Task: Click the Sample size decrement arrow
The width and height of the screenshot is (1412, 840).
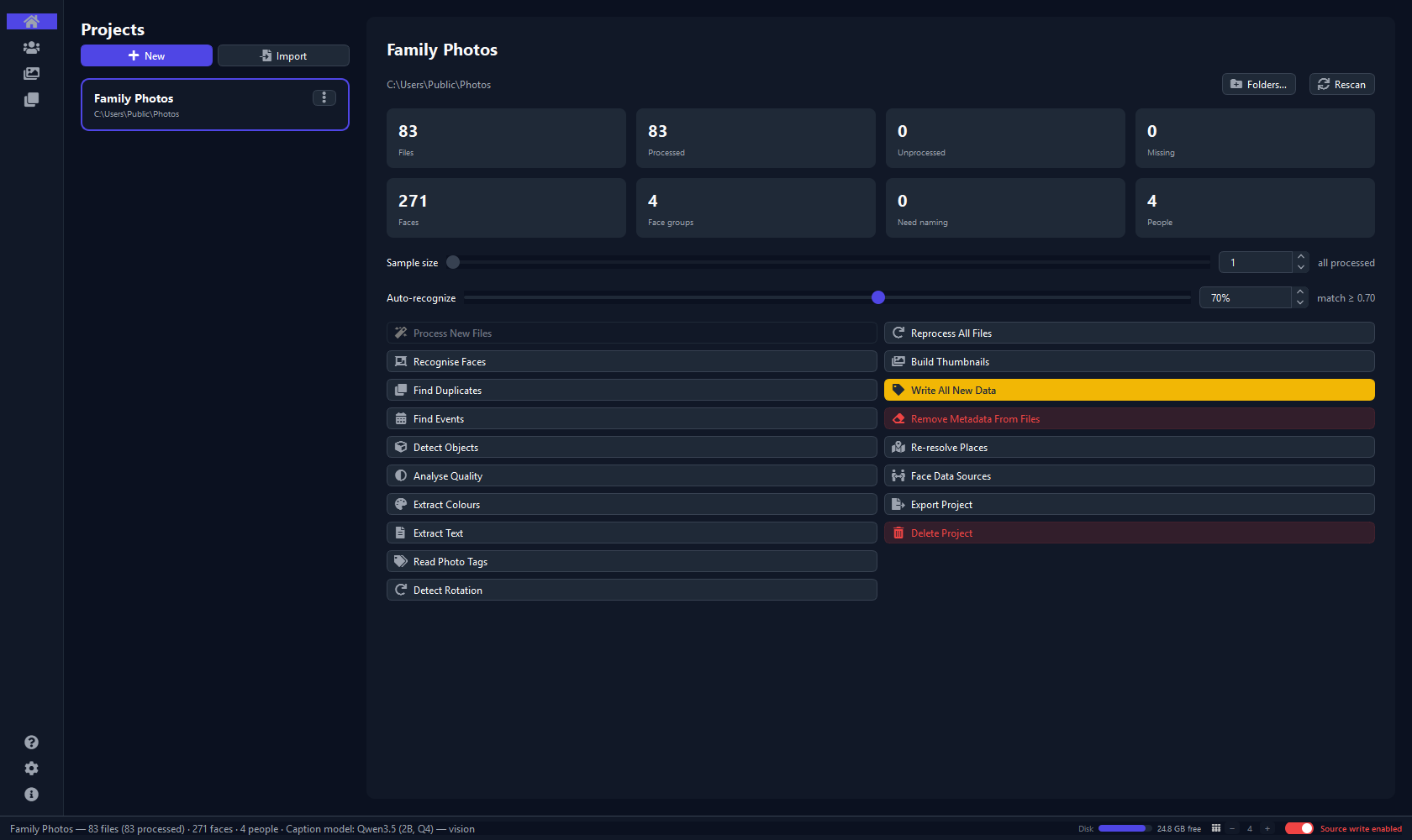Action: [1301, 268]
